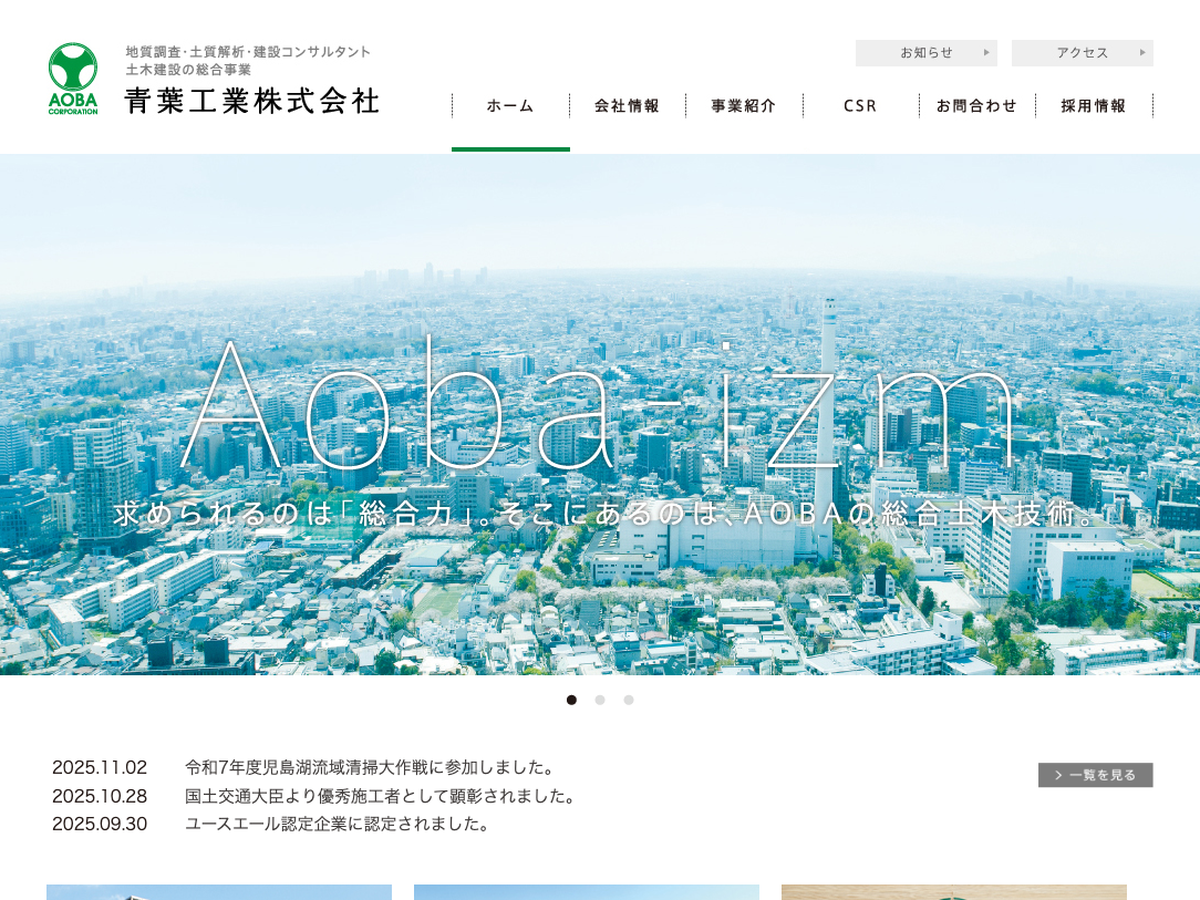Click the 一覧を見る view all button

pyautogui.click(x=1095, y=775)
